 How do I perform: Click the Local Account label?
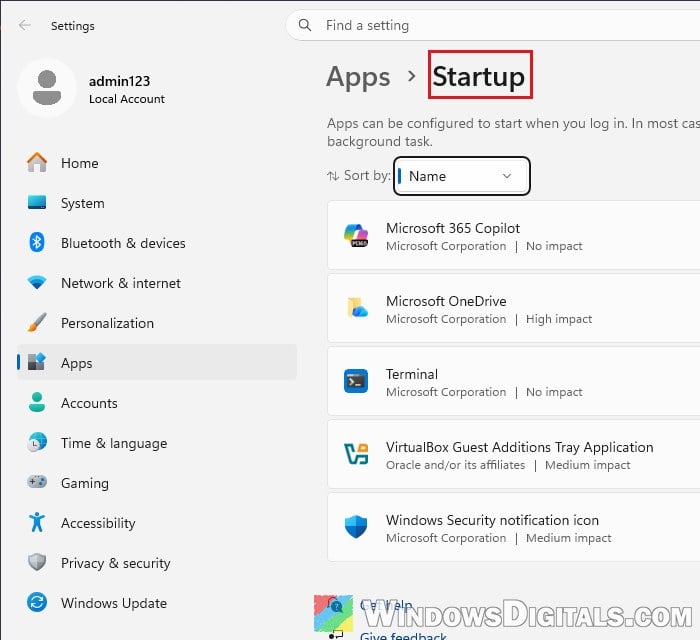[127, 99]
